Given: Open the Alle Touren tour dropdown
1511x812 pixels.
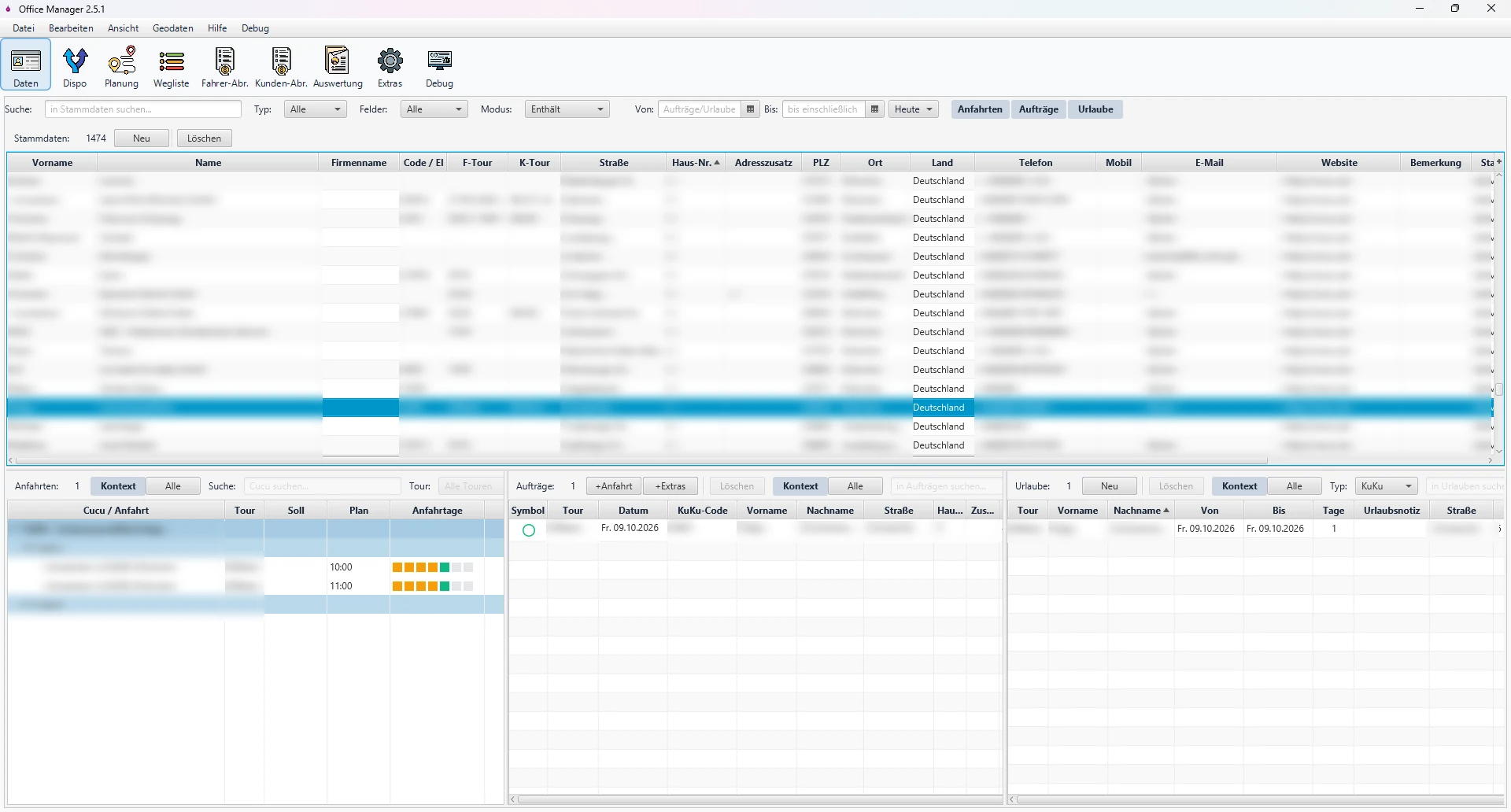Looking at the screenshot, I should 469,486.
